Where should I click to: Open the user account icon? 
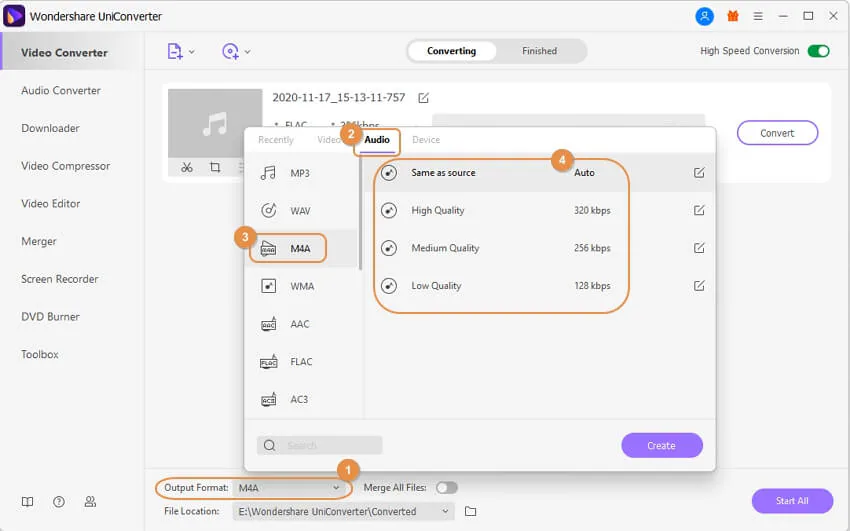click(x=704, y=16)
